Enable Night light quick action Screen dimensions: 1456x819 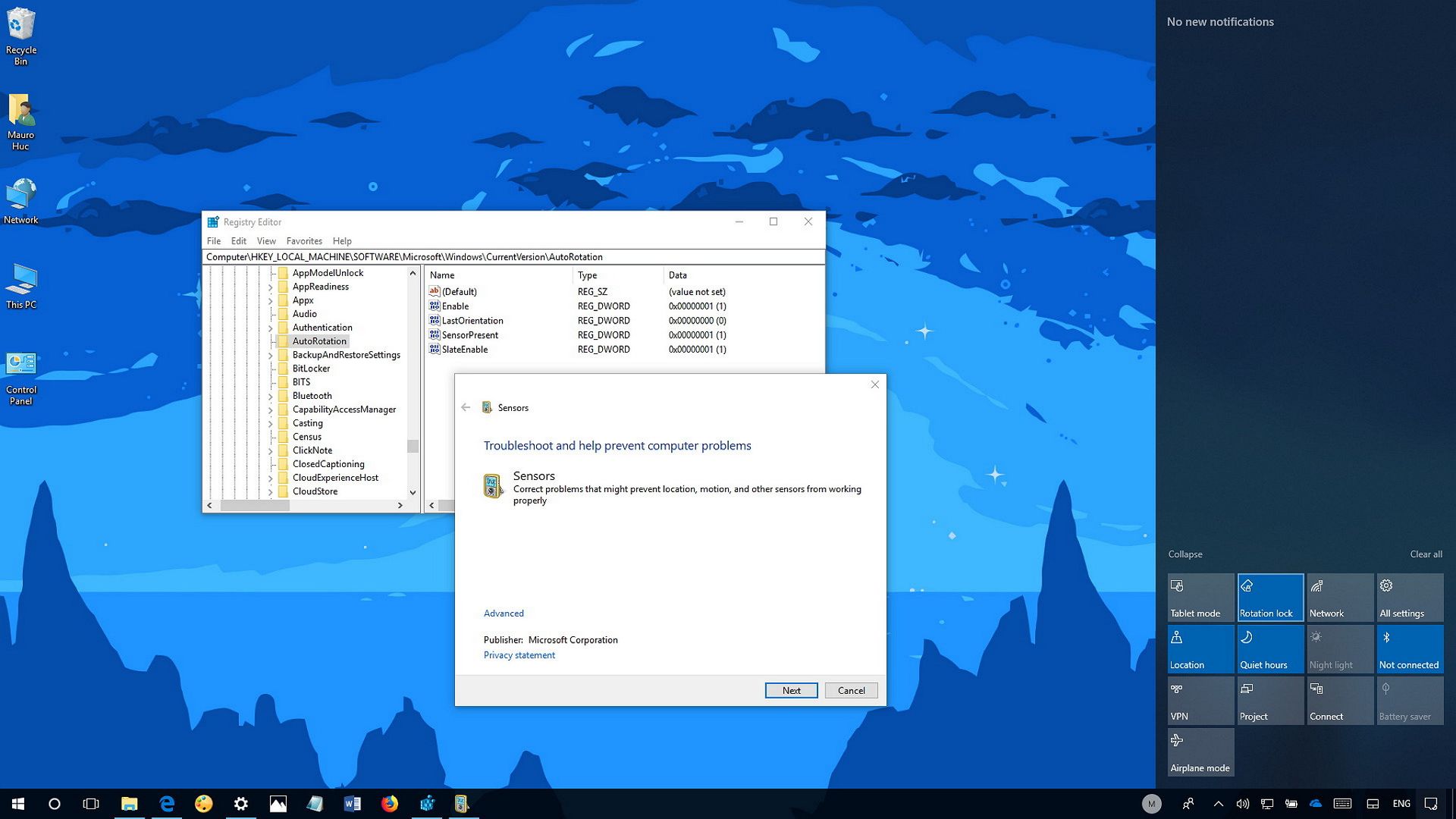[x=1339, y=648]
